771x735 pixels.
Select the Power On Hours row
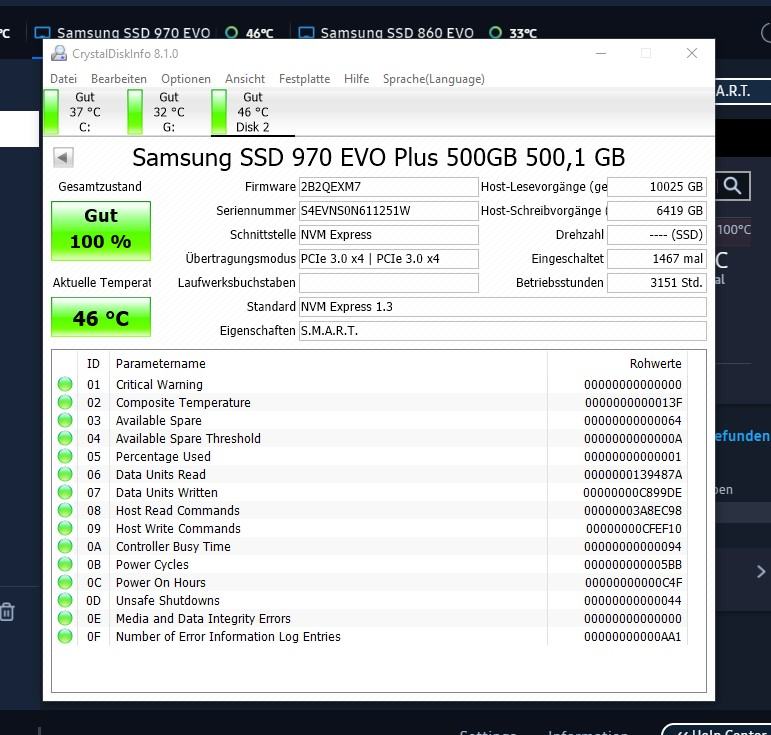click(370, 582)
